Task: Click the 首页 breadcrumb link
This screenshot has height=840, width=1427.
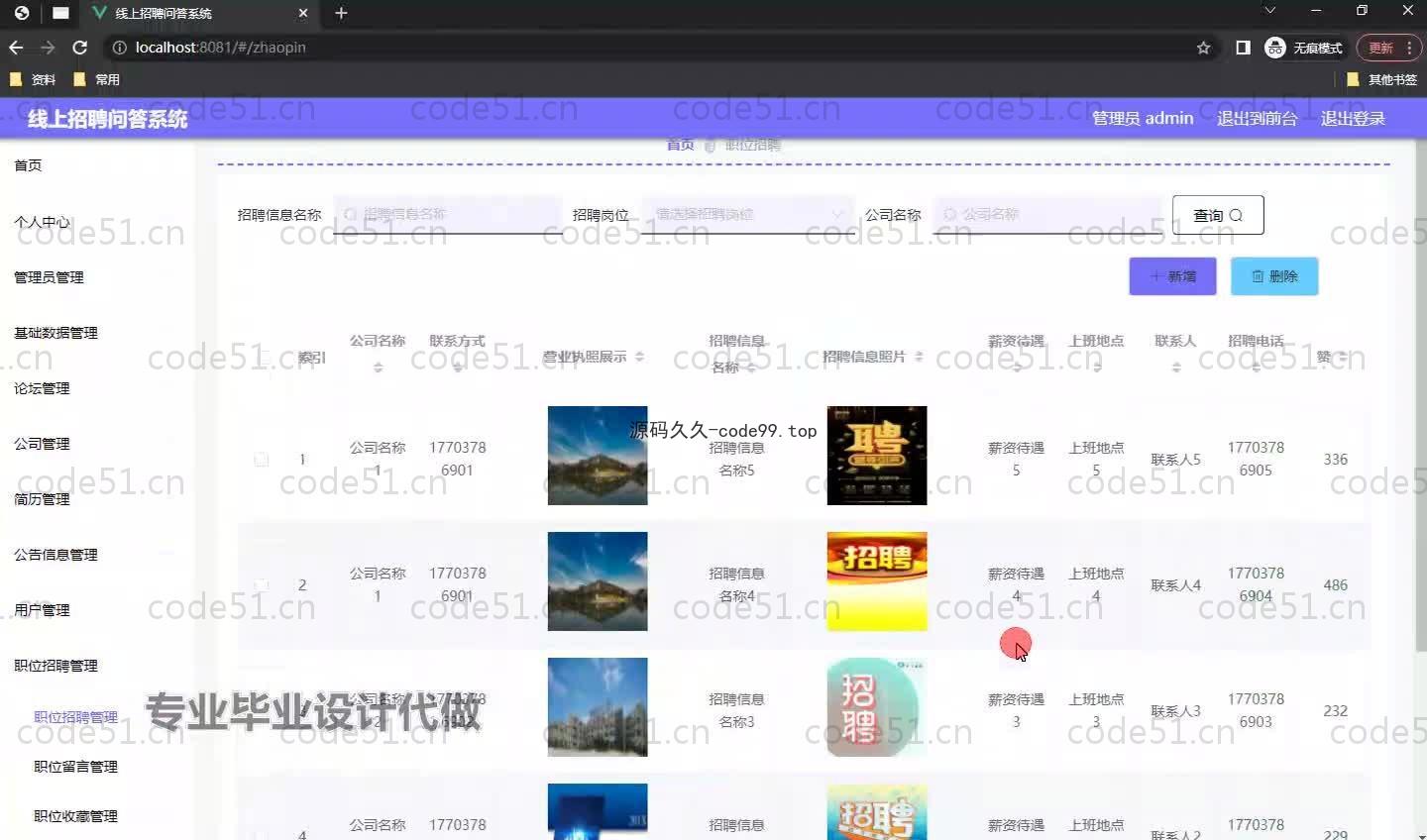Action: (x=681, y=145)
